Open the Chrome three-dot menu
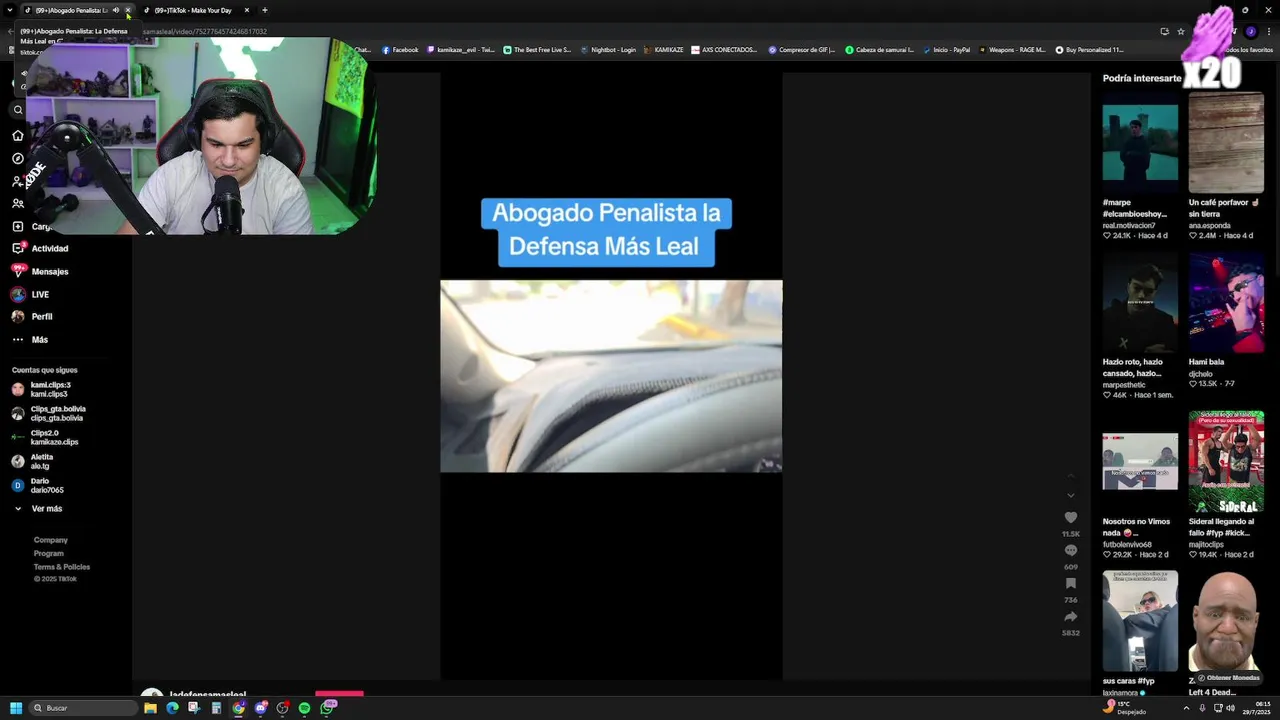 1268,31
